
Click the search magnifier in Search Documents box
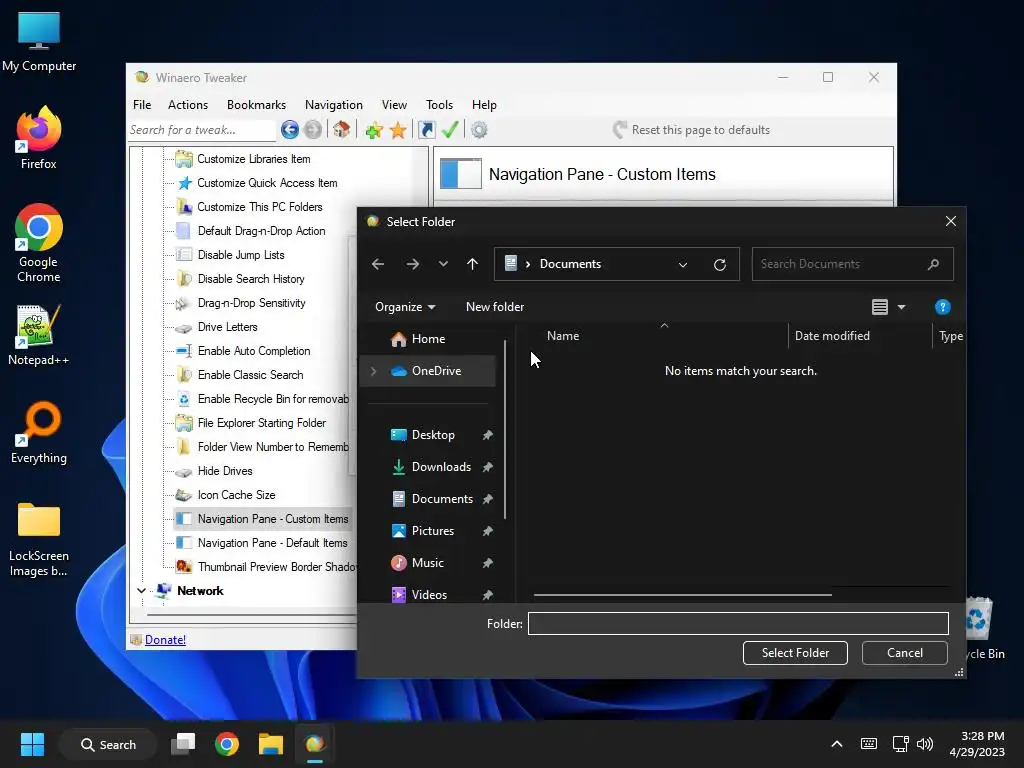(933, 264)
